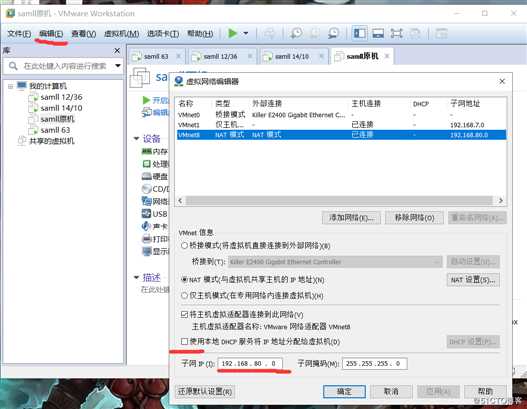Toggle connect host virtual adapter checkbox
This screenshot has width=527, height=409.
184,315
